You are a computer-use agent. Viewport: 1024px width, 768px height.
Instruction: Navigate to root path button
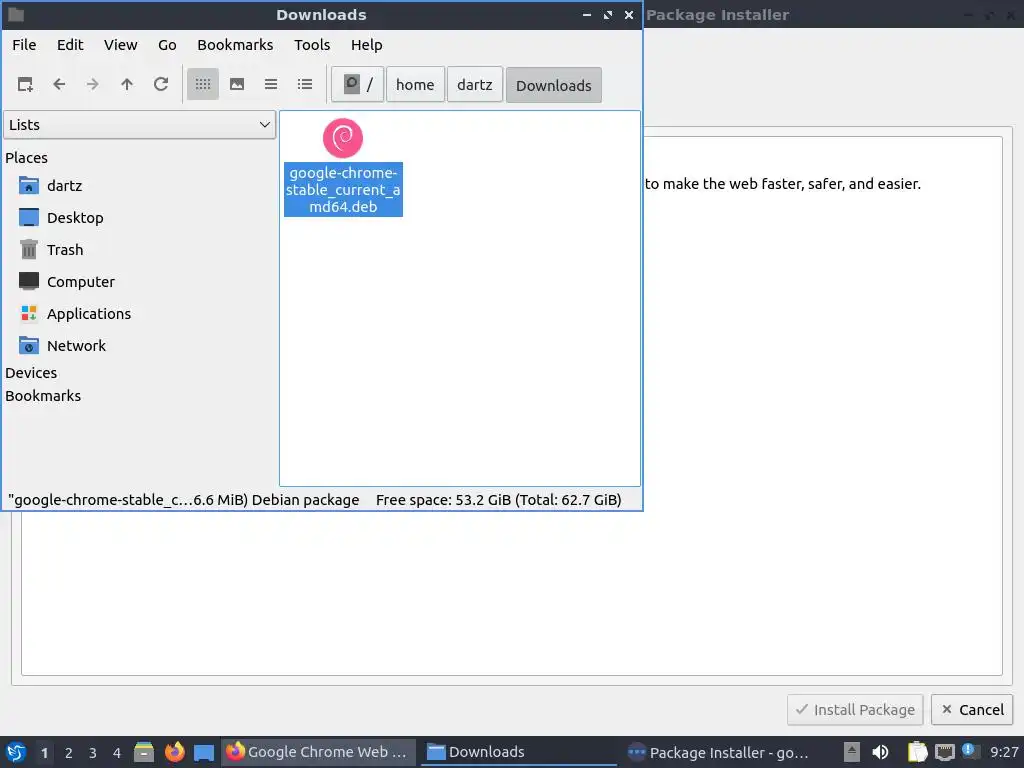[357, 85]
